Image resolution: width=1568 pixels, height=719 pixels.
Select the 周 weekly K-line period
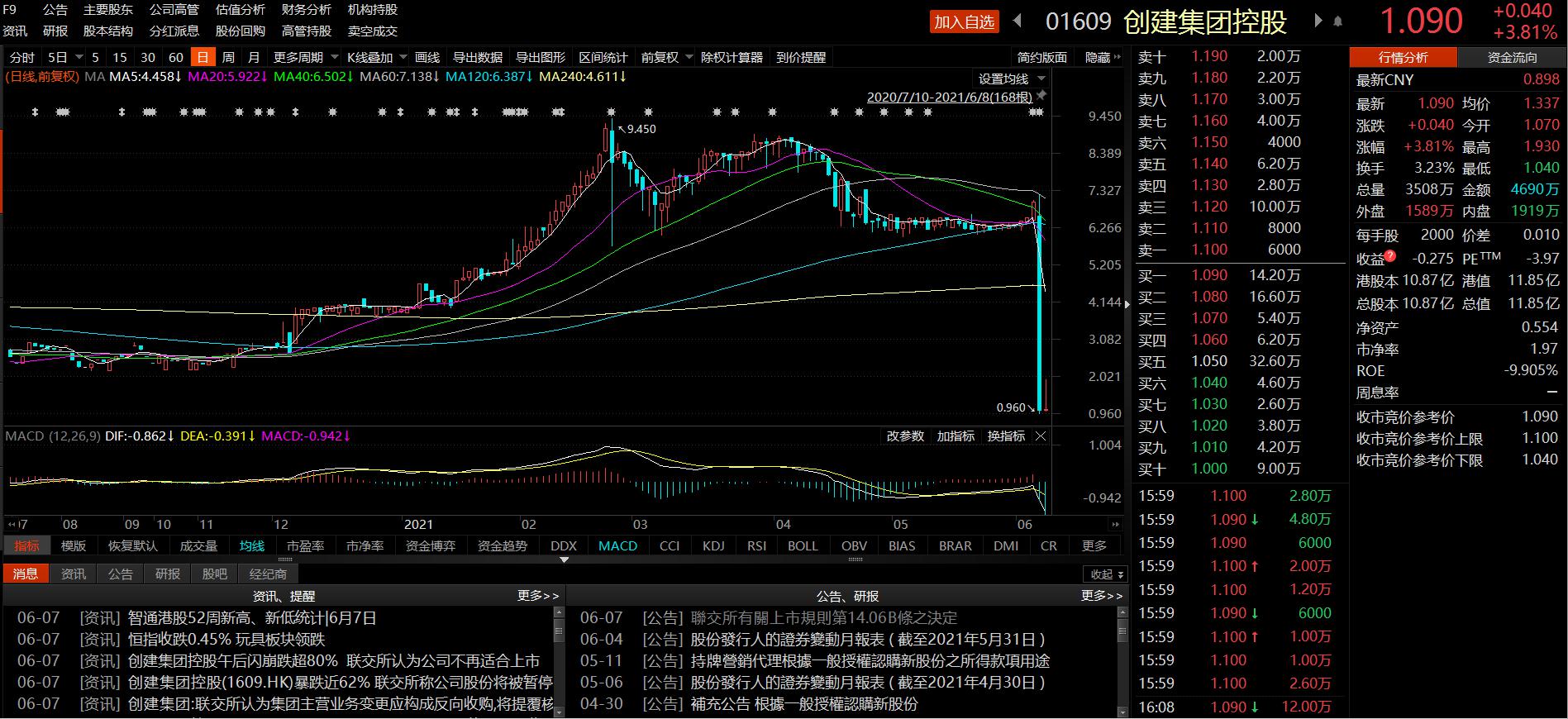(x=228, y=57)
